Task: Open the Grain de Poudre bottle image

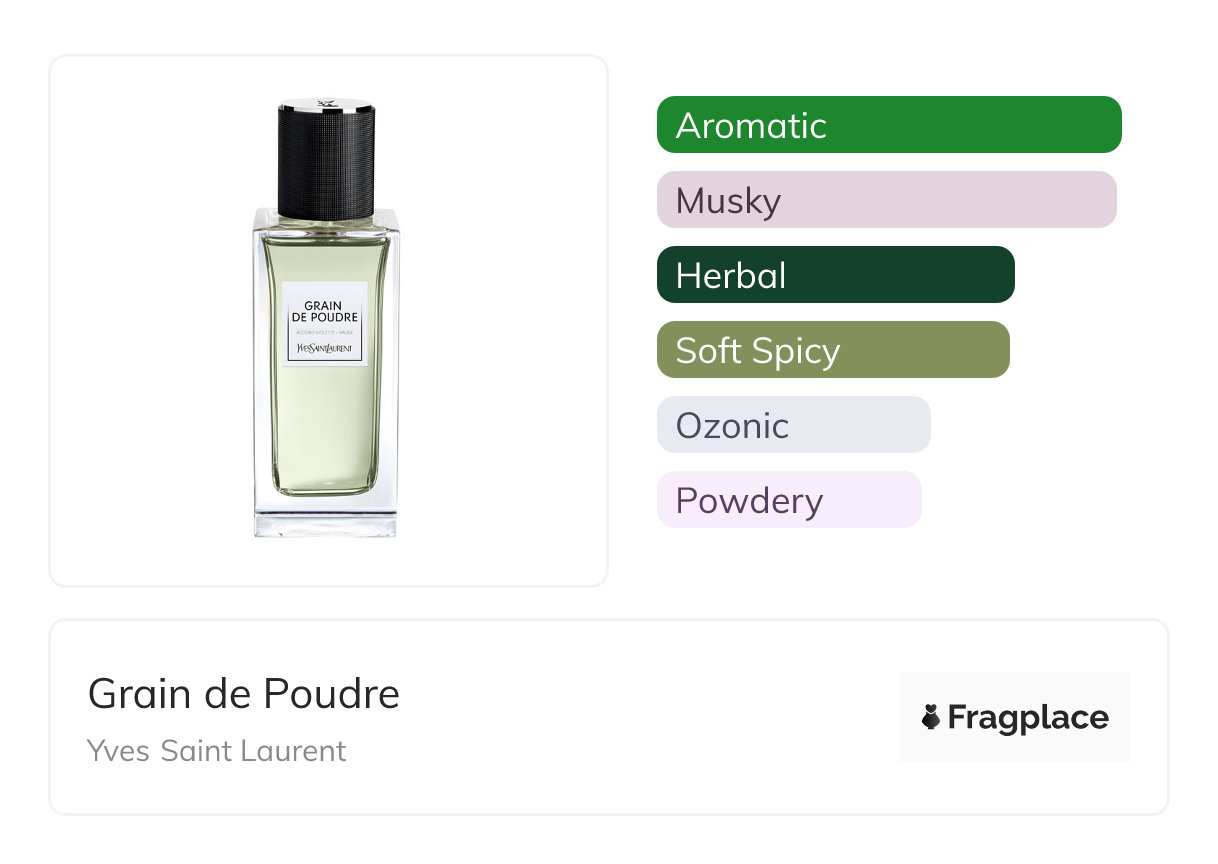Action: tap(325, 318)
